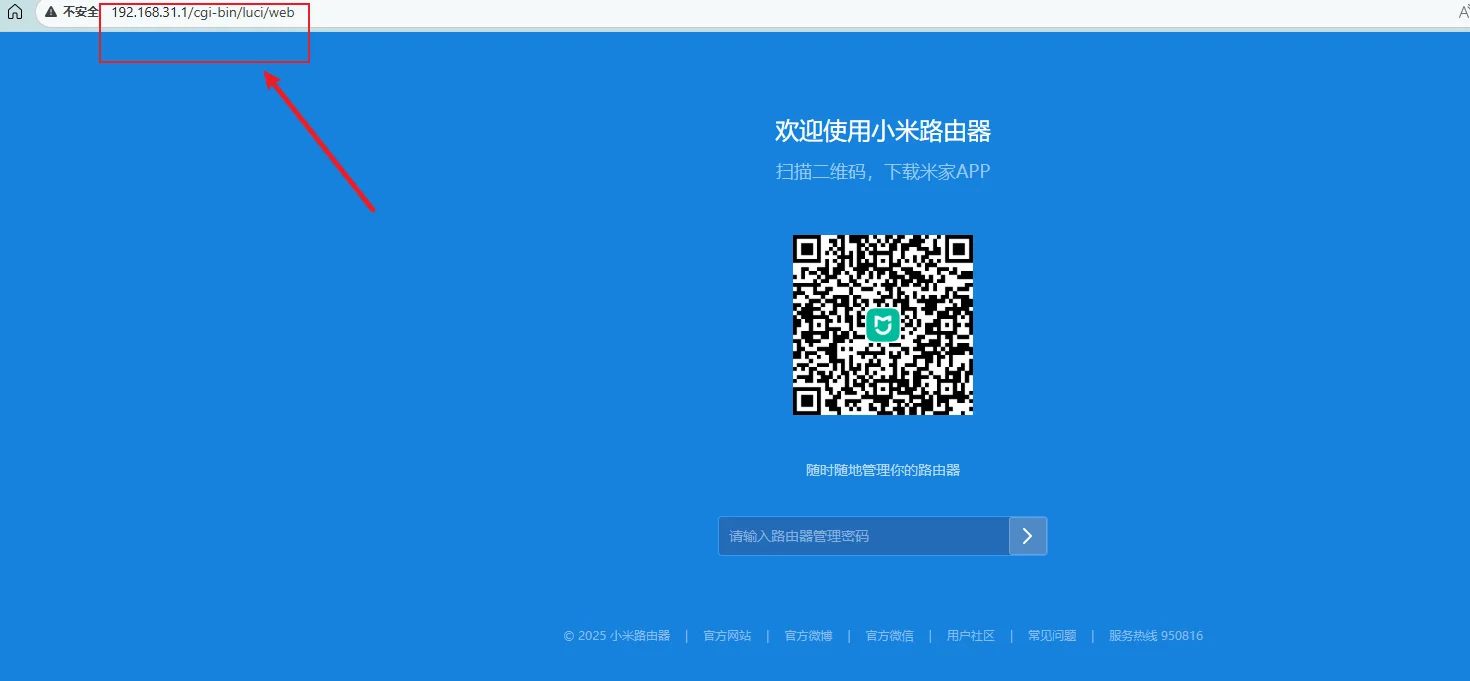1470x681 pixels.
Task: Click the browser Home icon
Action: click(x=14, y=13)
